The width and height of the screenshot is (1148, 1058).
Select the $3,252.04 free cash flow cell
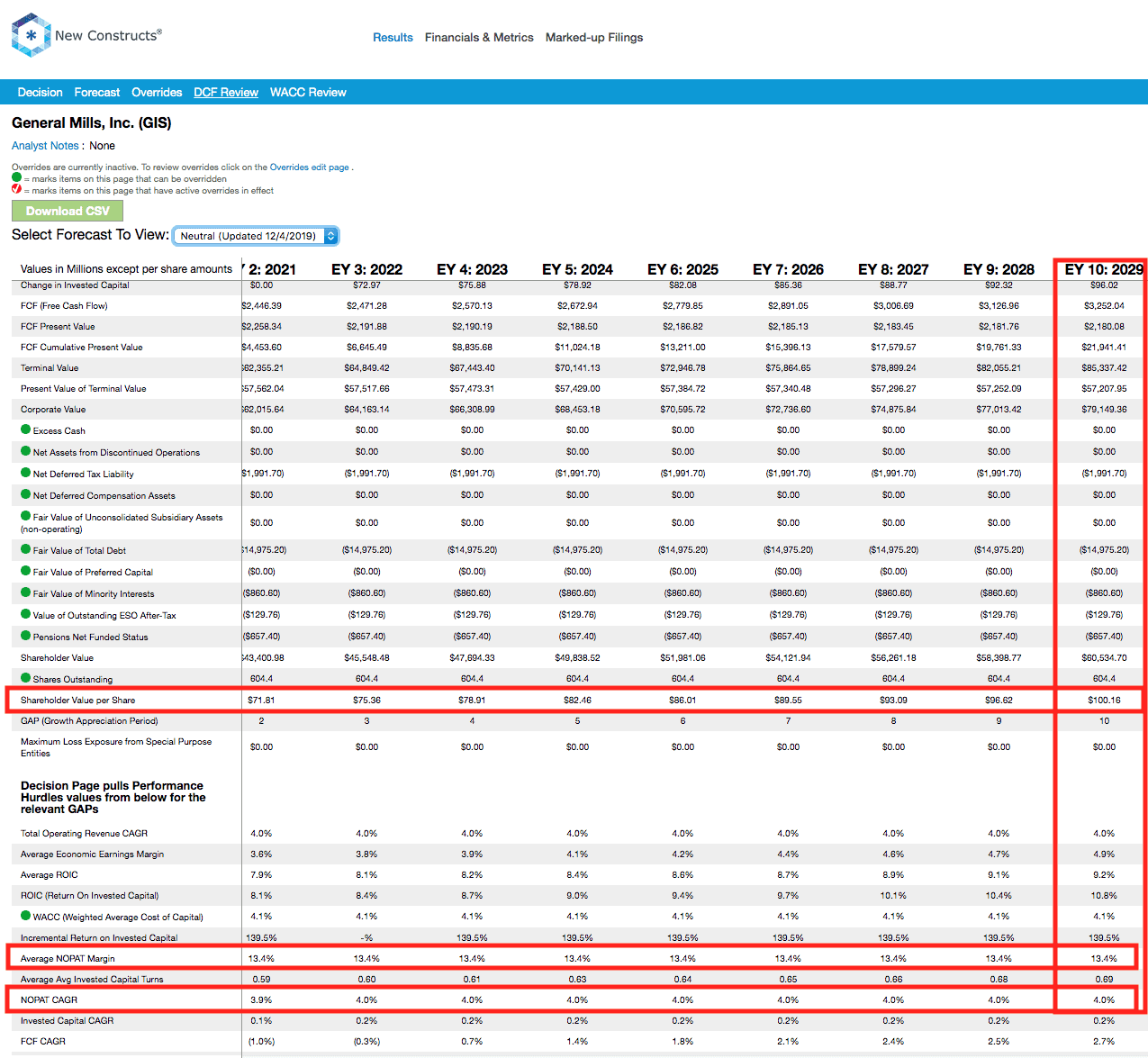coord(1104,305)
